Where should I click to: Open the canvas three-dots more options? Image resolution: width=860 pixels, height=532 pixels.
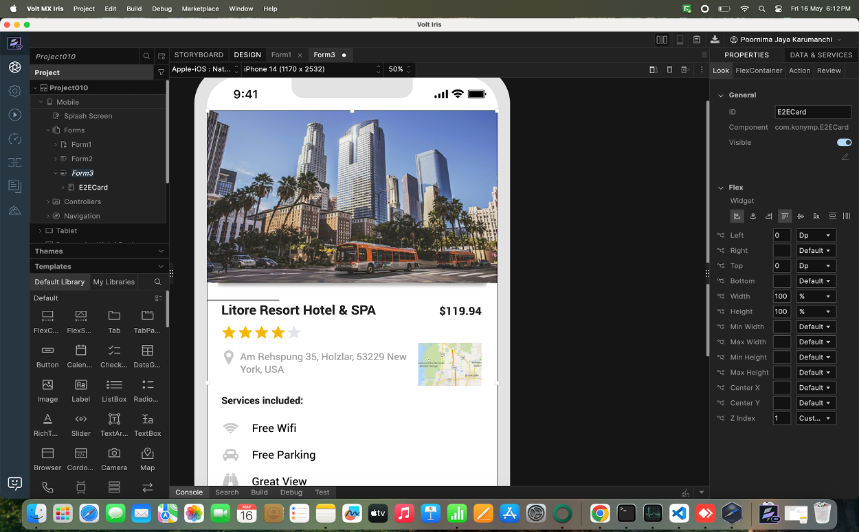click(x=701, y=70)
